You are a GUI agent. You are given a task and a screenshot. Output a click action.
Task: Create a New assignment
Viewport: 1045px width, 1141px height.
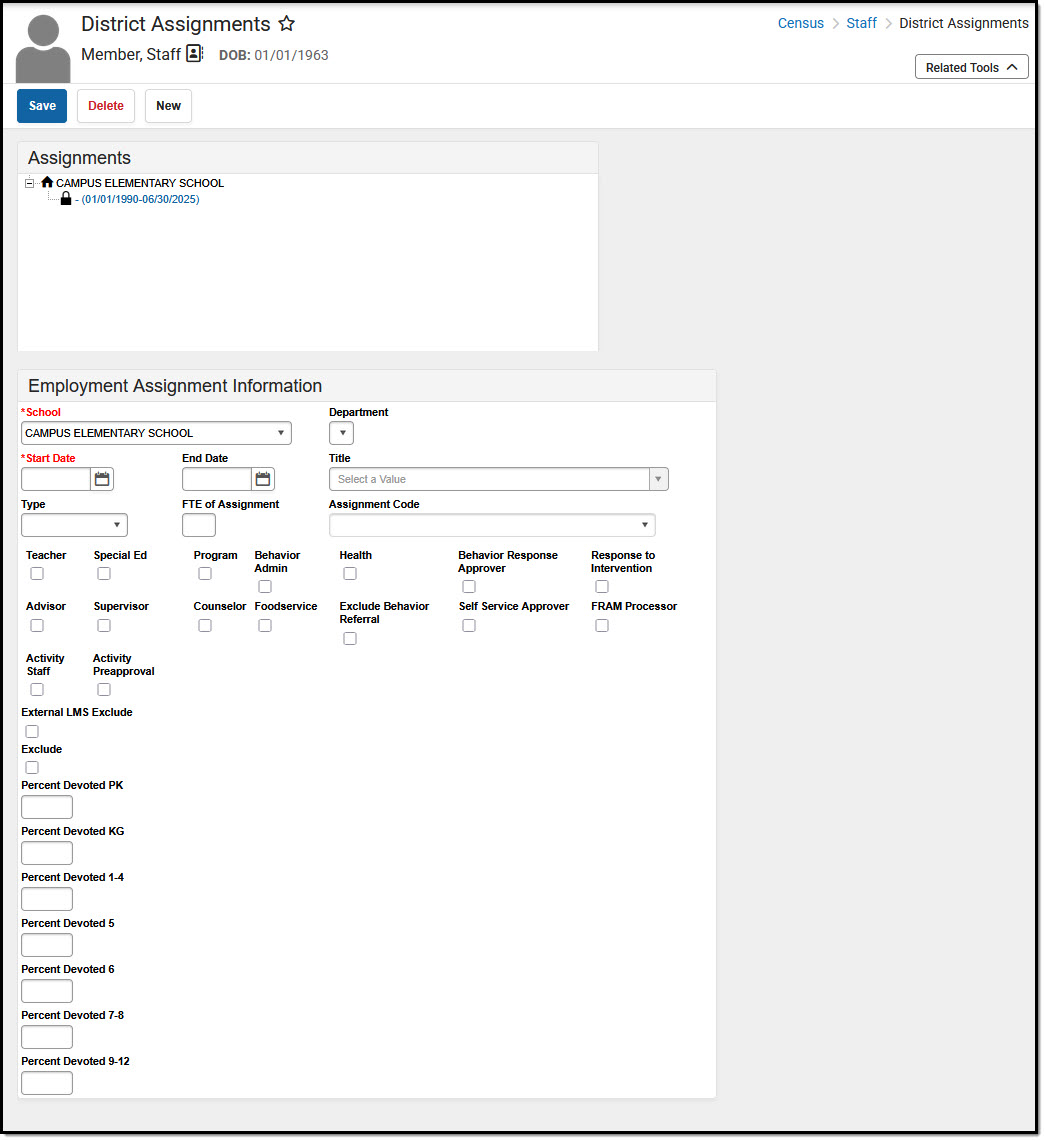click(167, 105)
